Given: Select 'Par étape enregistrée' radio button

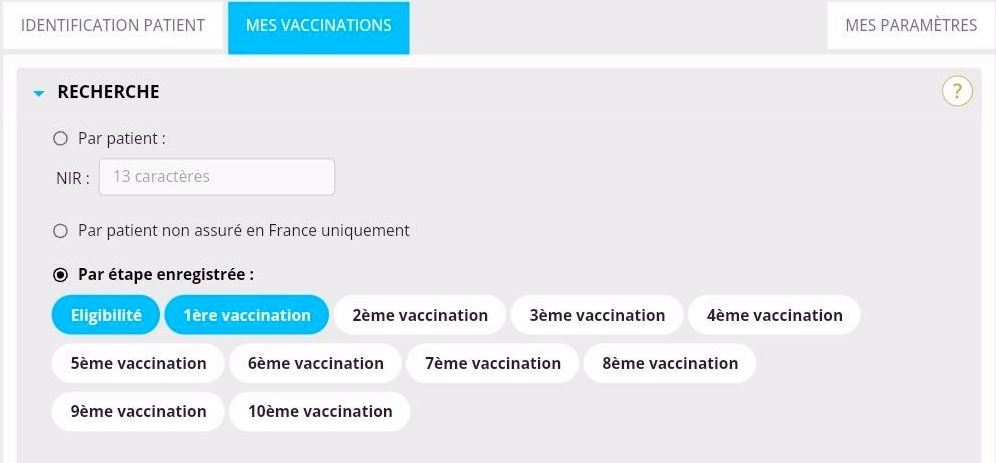Looking at the screenshot, I should (x=60, y=274).
